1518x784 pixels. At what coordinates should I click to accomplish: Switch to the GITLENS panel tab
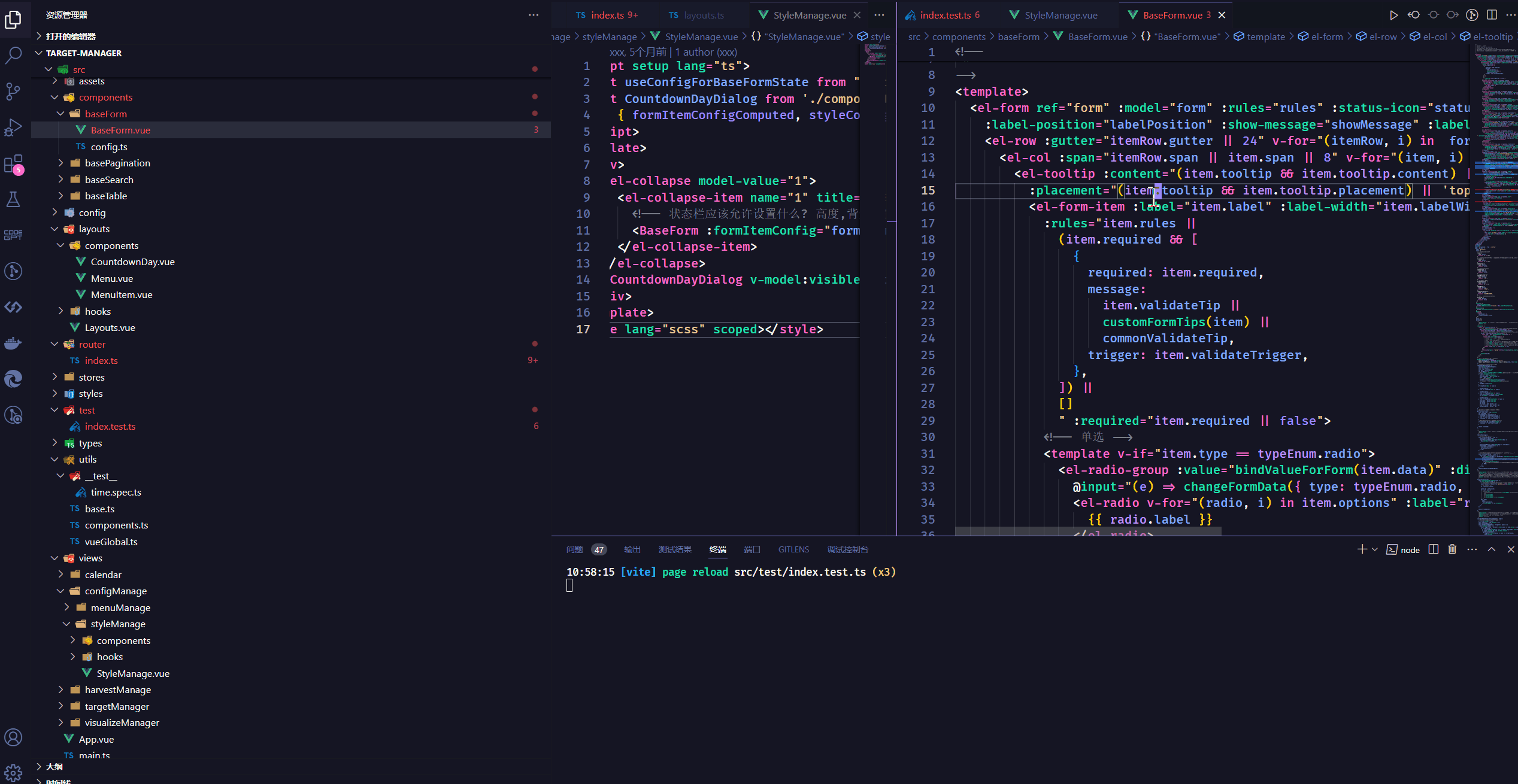[x=793, y=549]
